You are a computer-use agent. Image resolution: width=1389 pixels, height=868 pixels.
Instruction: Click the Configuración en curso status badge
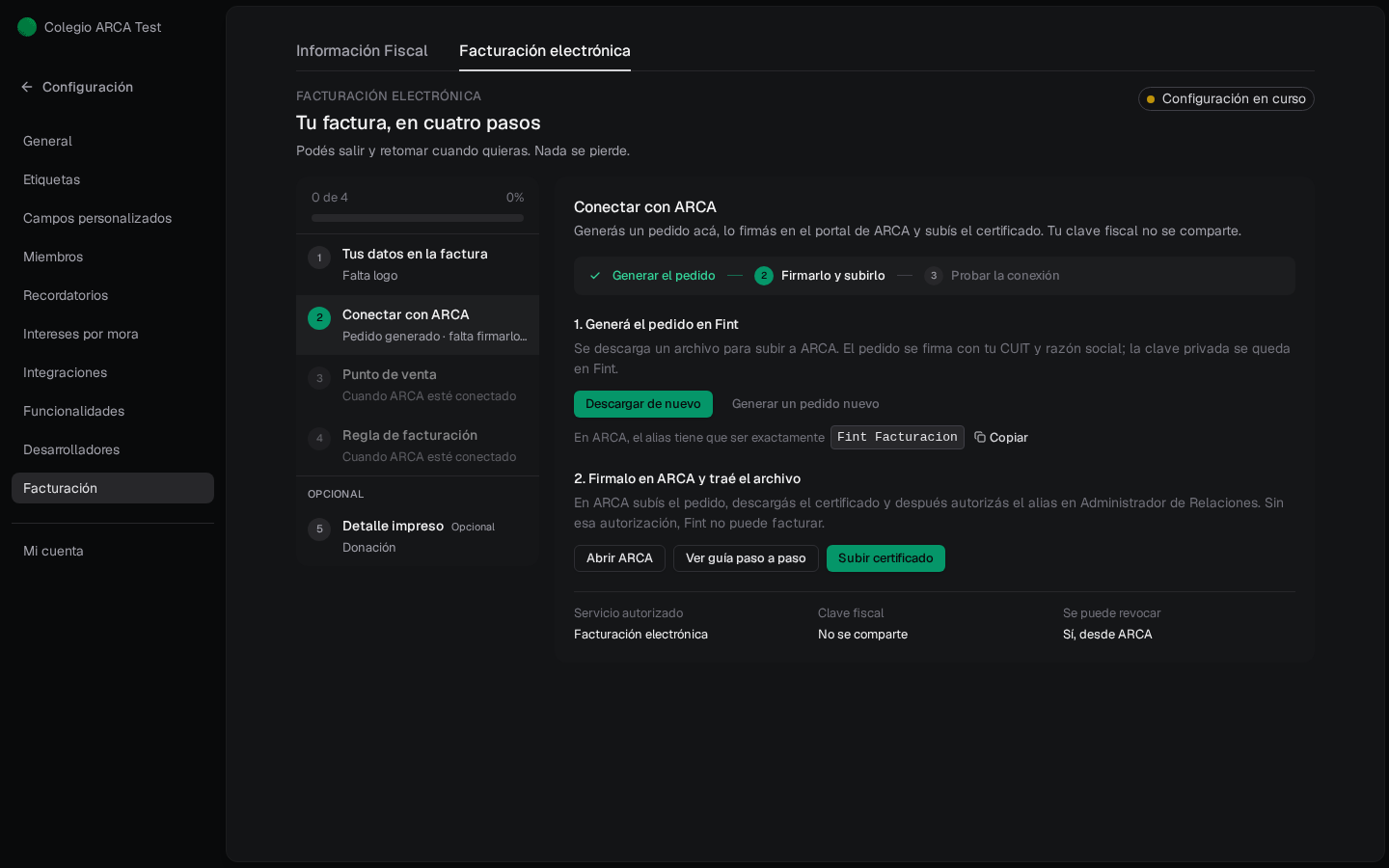coord(1226,99)
